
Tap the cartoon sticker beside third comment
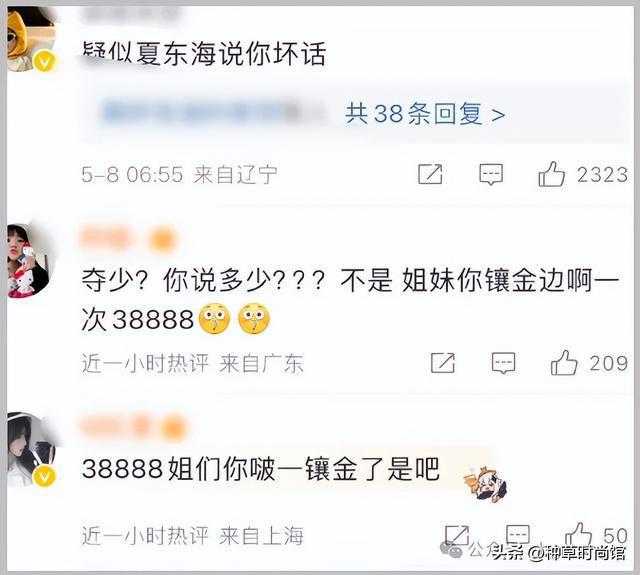pyautogui.click(x=486, y=484)
